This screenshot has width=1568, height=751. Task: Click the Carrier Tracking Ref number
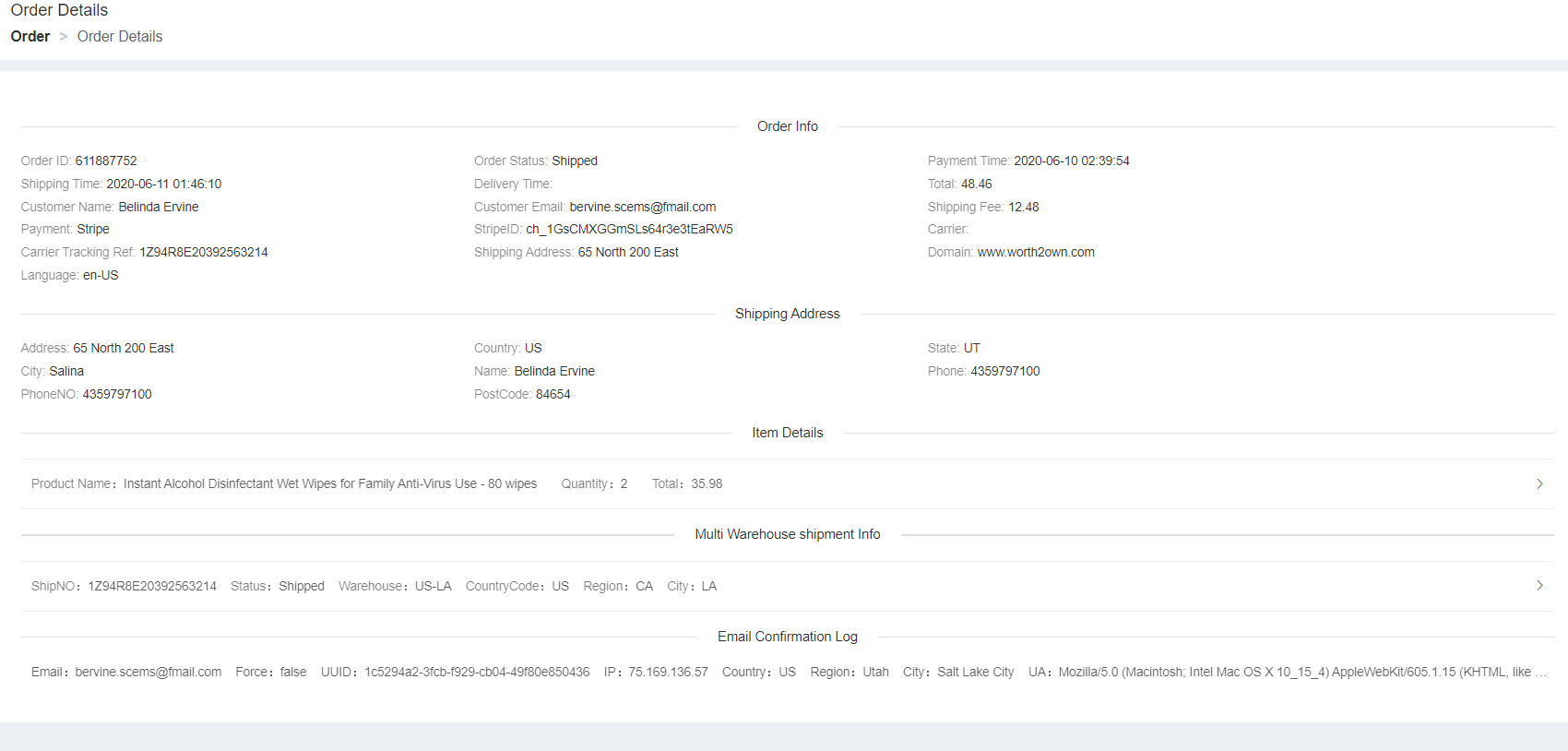tap(203, 252)
